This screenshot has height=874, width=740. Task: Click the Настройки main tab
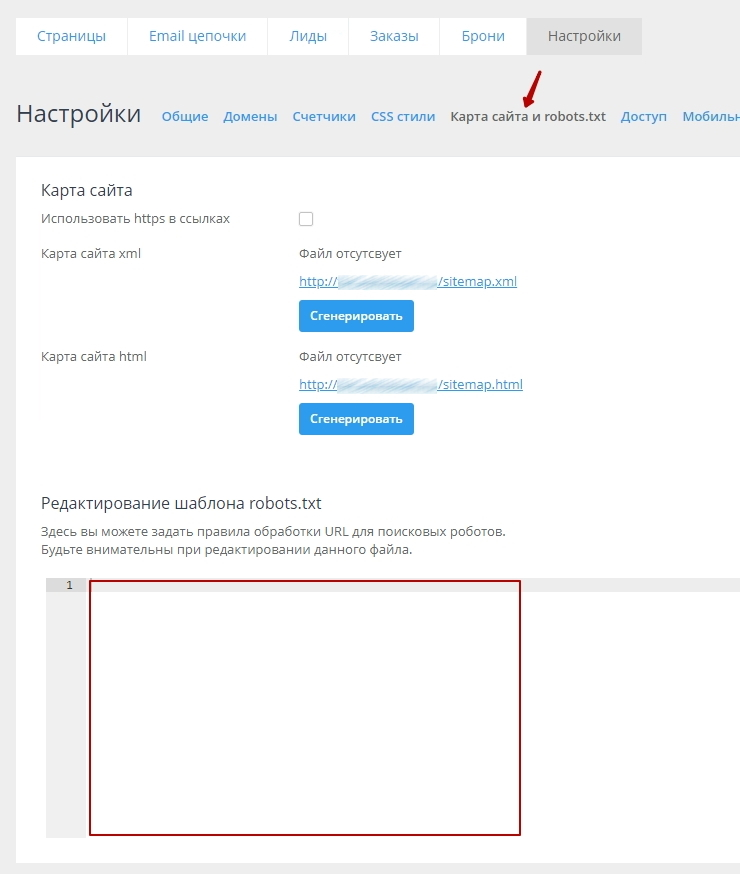[x=584, y=36]
